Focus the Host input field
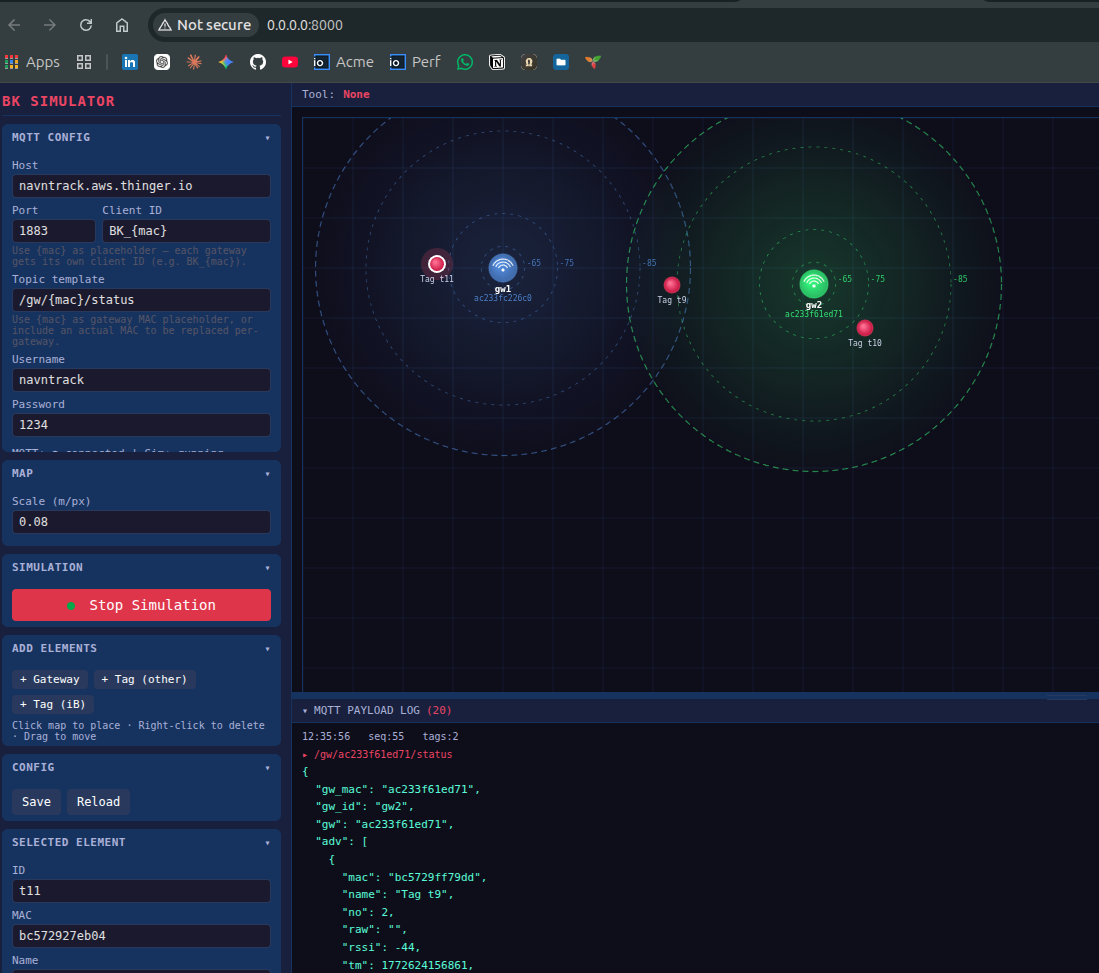The width and height of the screenshot is (1099, 973). (x=142, y=186)
